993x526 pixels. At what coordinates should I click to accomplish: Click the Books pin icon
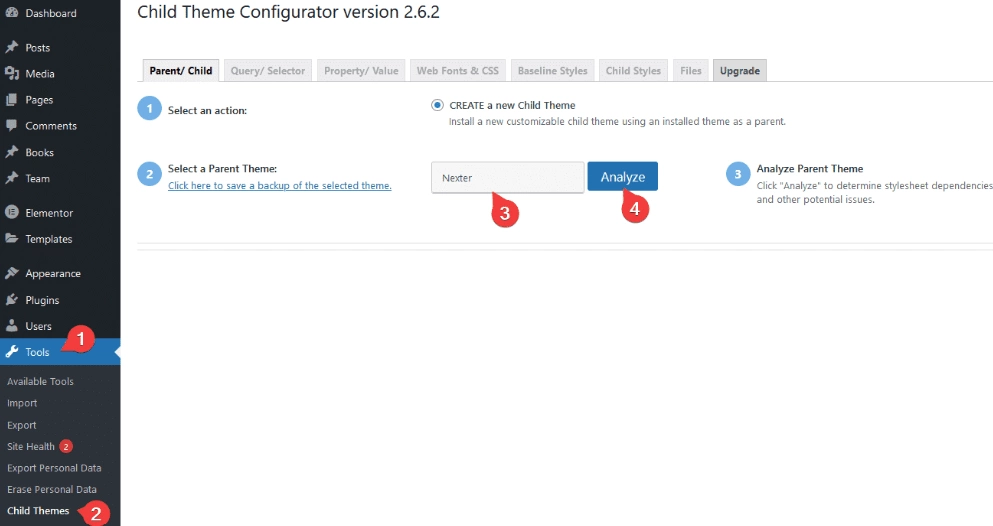click(12, 152)
